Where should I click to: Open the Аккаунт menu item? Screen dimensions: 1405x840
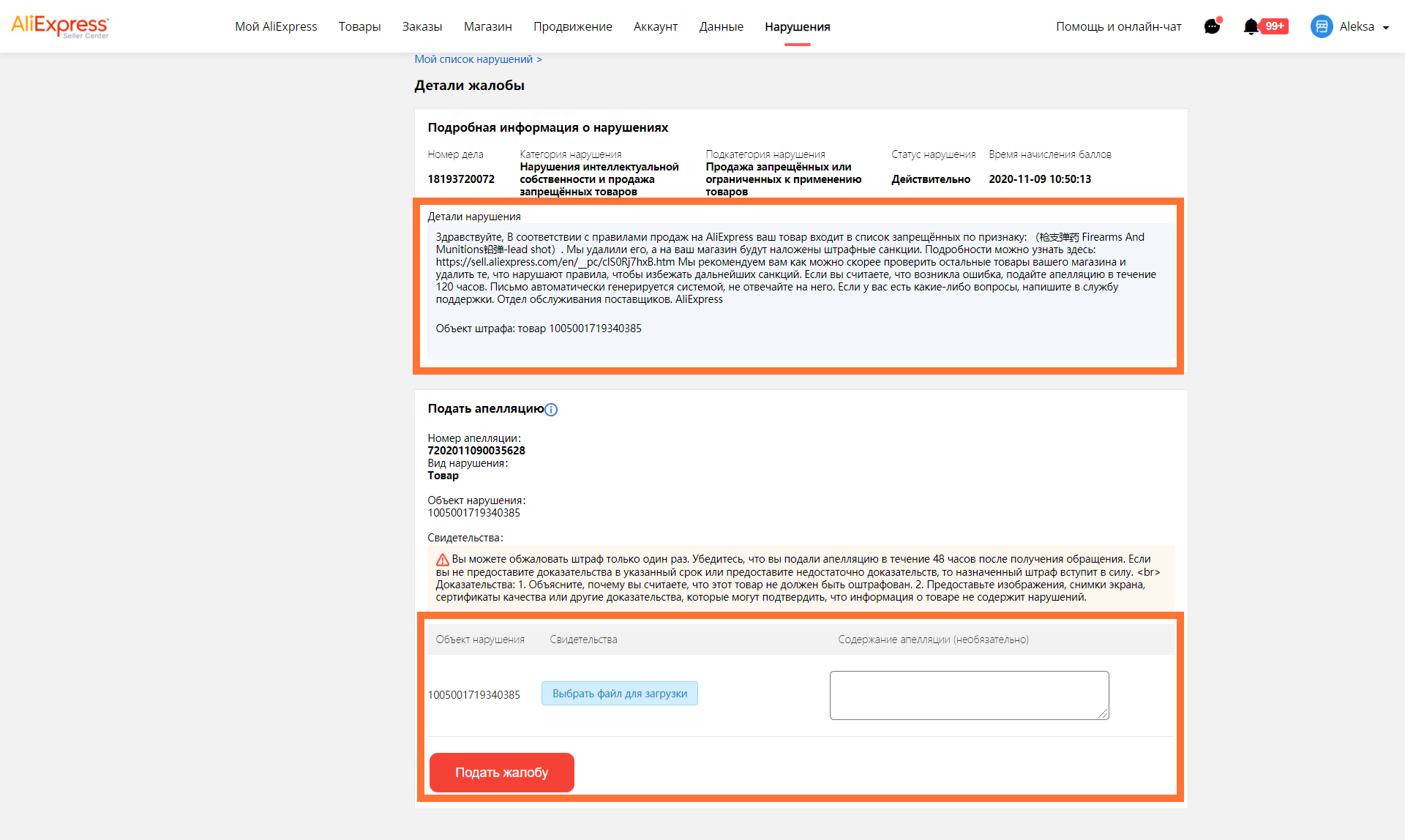tap(655, 26)
